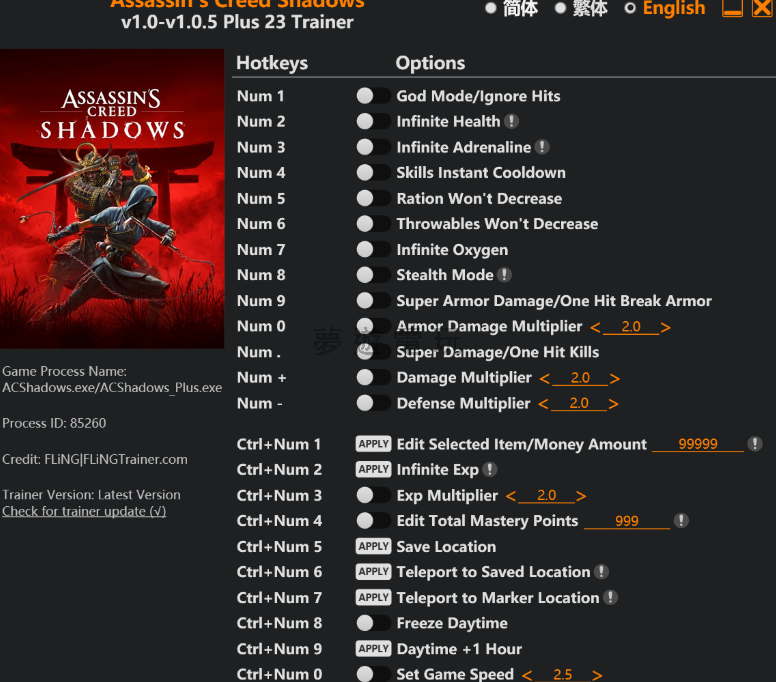776x682 pixels.
Task: Apply Daytime +1 Hour
Action: pyautogui.click(x=373, y=649)
